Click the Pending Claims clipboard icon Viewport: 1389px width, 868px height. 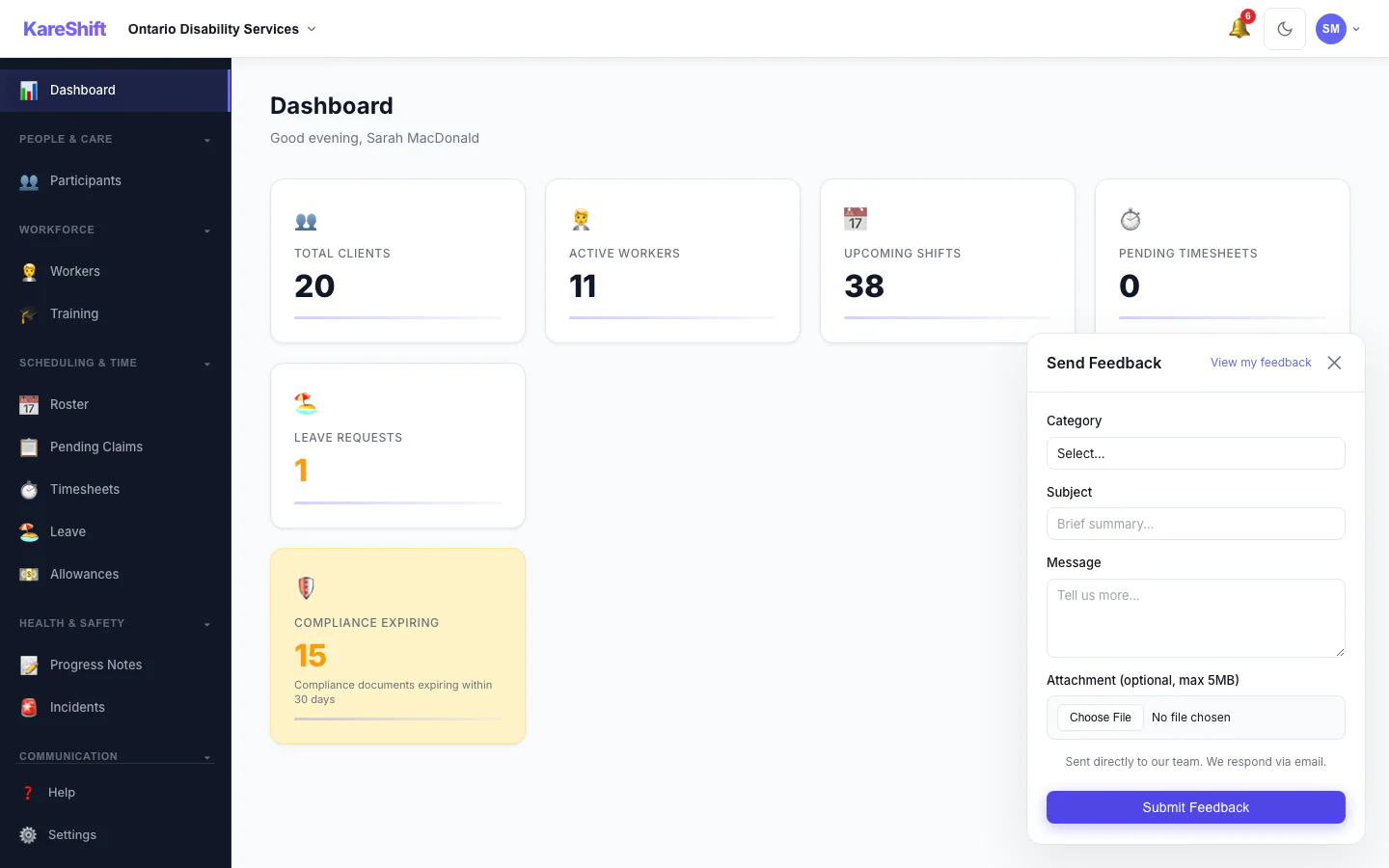[29, 448]
